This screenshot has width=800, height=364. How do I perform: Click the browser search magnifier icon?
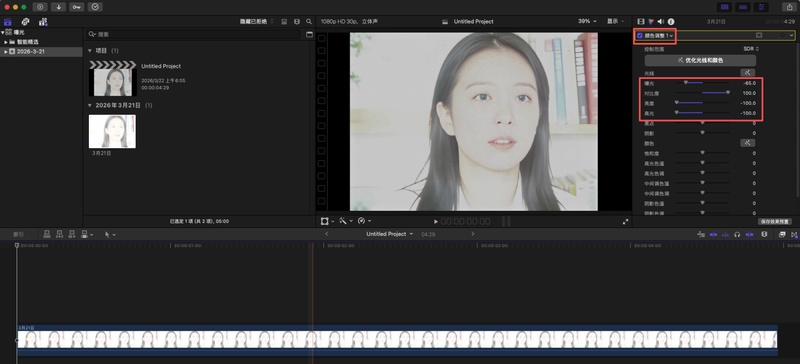pyautogui.click(x=309, y=21)
